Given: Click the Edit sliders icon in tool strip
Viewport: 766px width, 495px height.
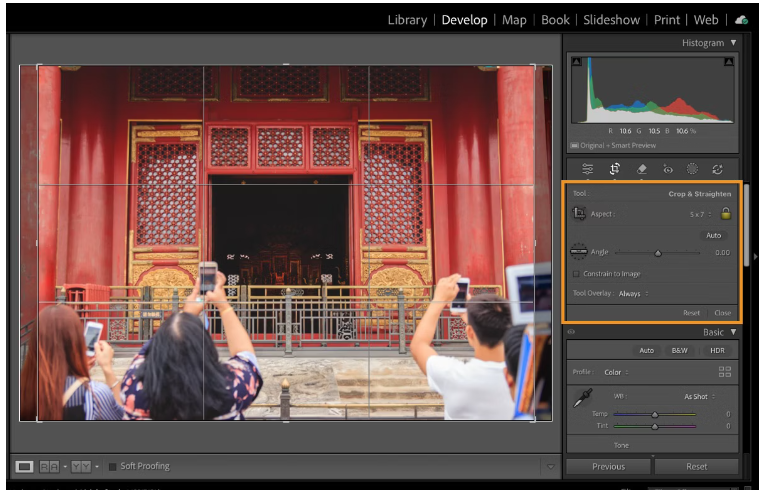Looking at the screenshot, I should point(588,169).
